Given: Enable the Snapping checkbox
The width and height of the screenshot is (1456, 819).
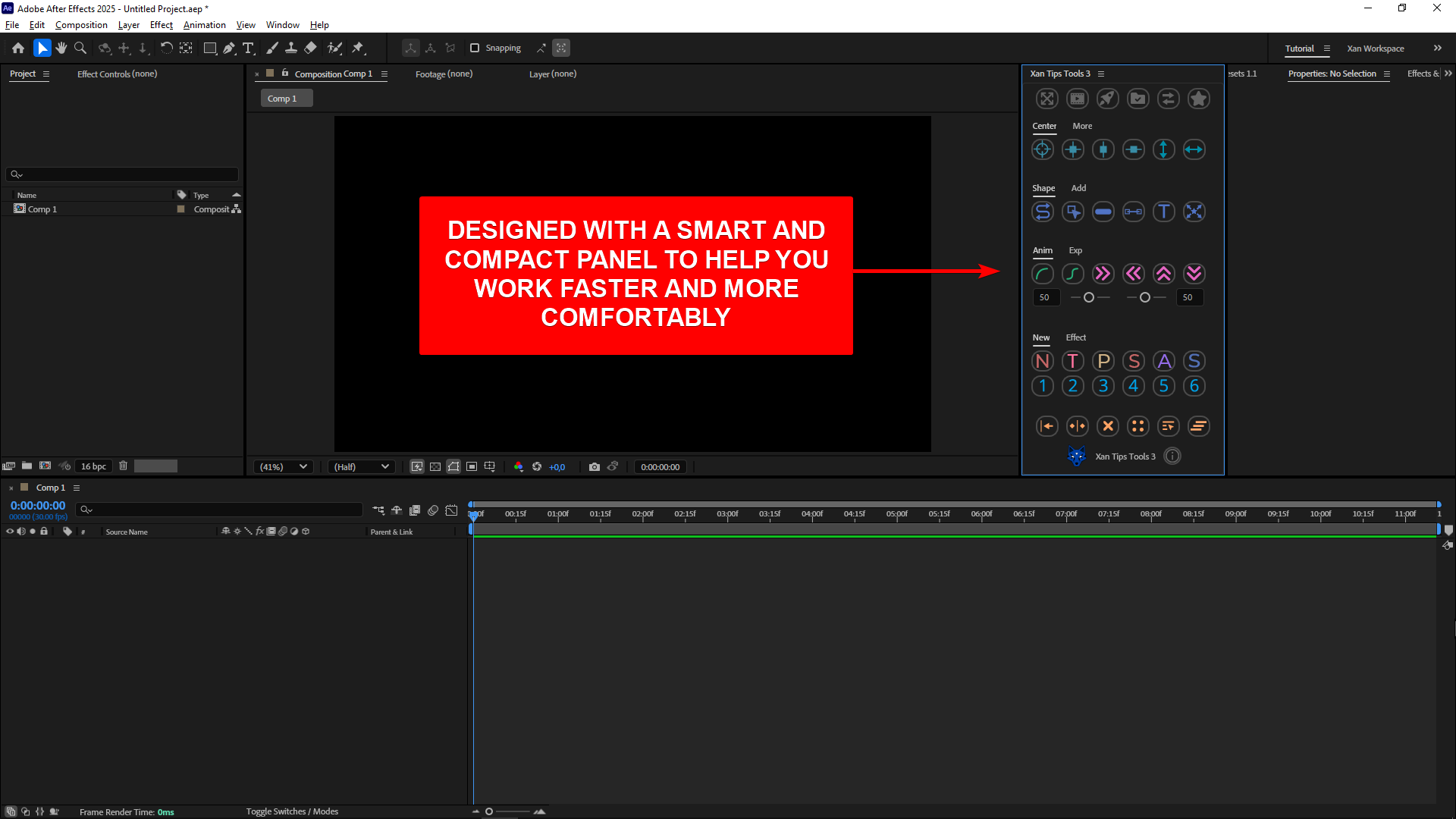Looking at the screenshot, I should coord(475,48).
